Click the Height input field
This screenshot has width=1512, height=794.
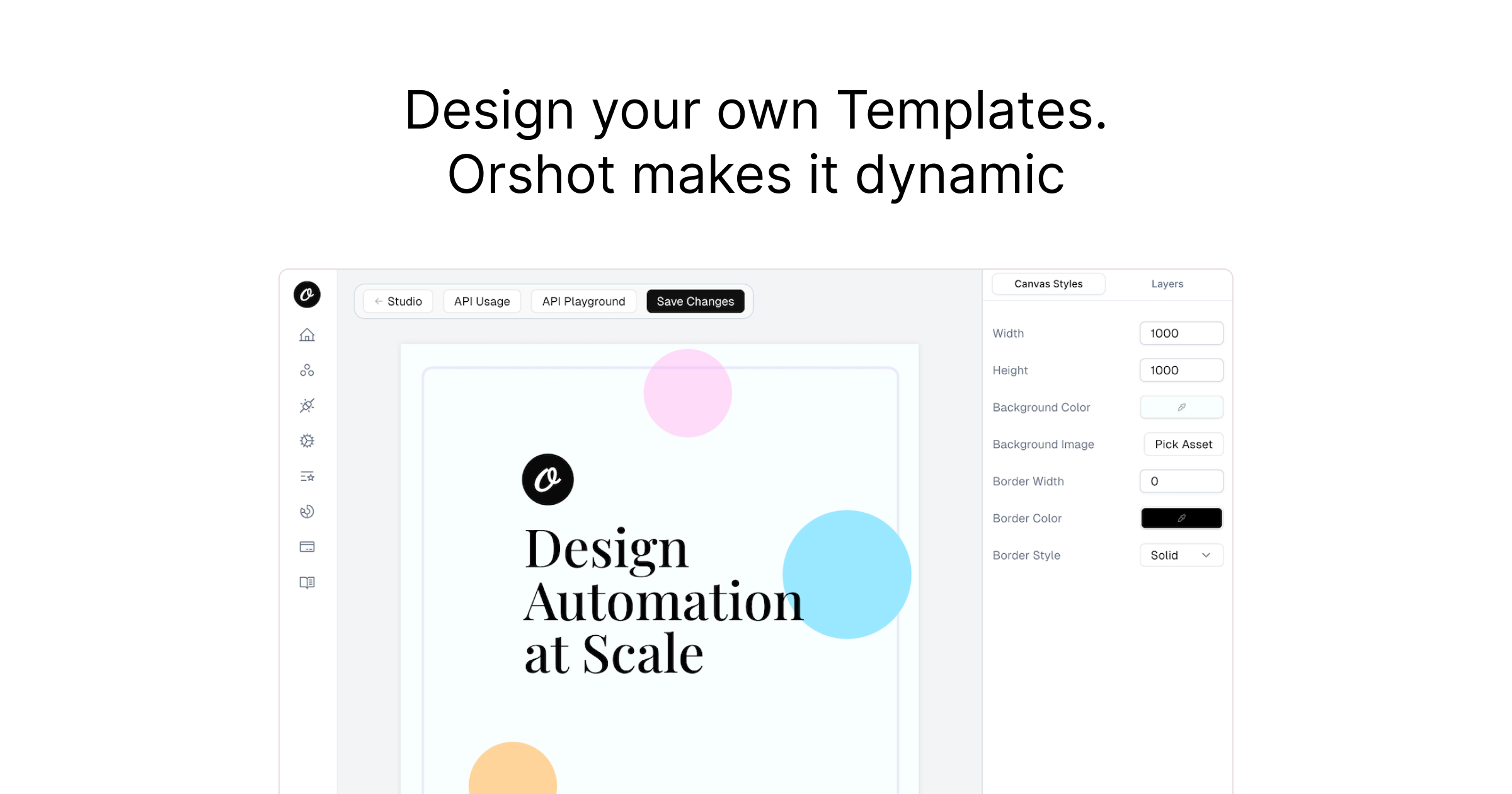[1181, 371]
